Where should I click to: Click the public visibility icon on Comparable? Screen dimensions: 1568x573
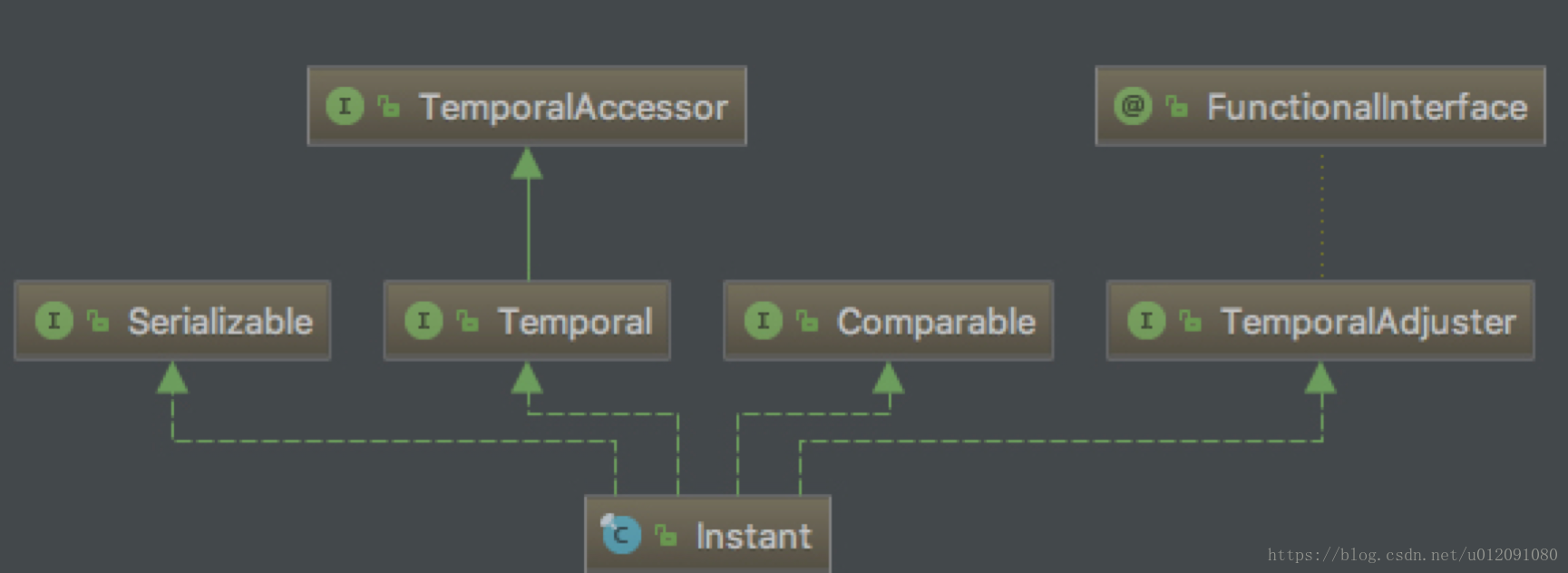[807, 321]
